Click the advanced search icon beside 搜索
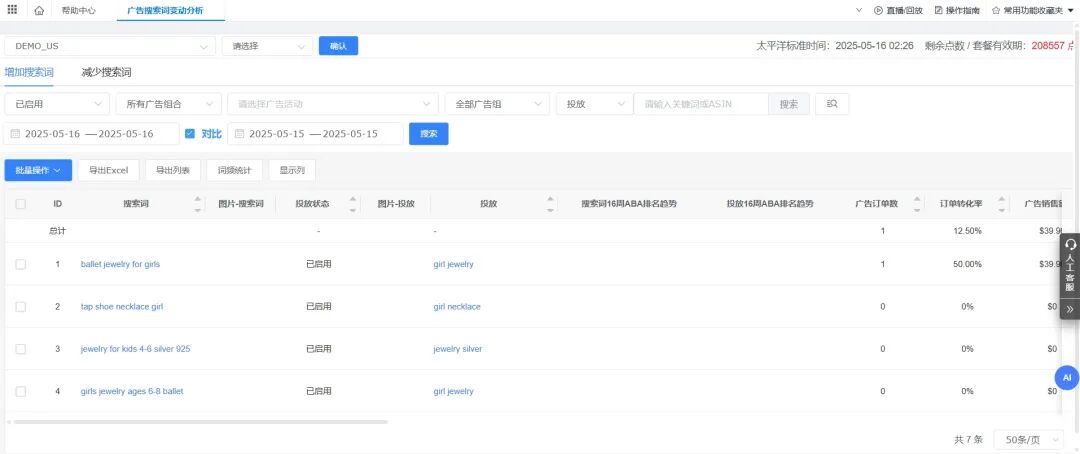1080x454 pixels. click(x=832, y=104)
